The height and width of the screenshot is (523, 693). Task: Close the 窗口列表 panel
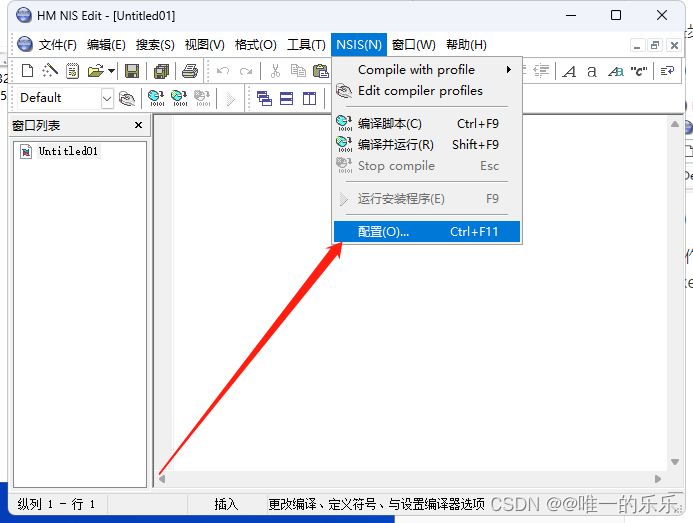(138, 125)
